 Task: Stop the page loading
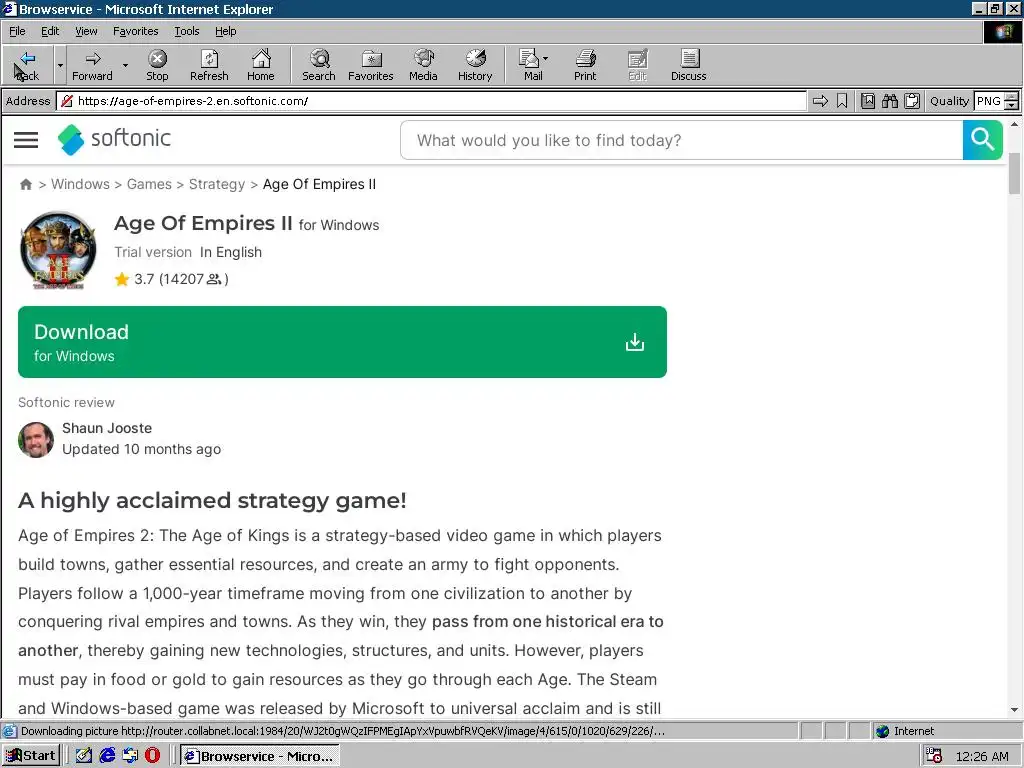[157, 65]
